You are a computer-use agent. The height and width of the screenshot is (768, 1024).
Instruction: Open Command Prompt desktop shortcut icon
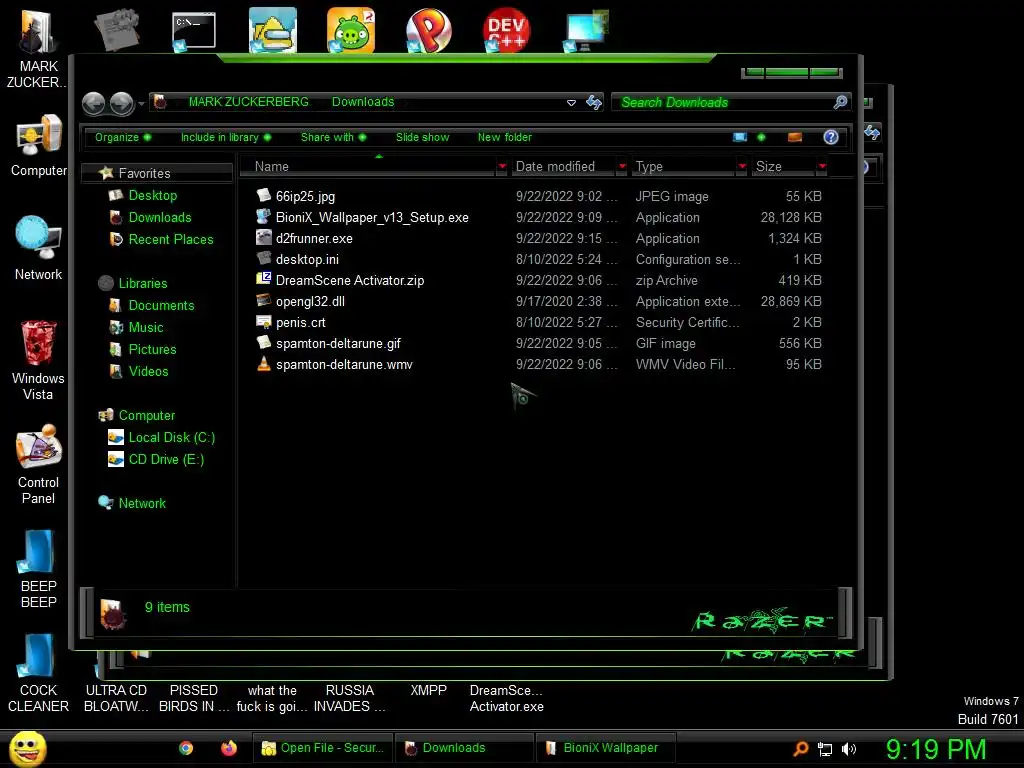tap(193, 31)
